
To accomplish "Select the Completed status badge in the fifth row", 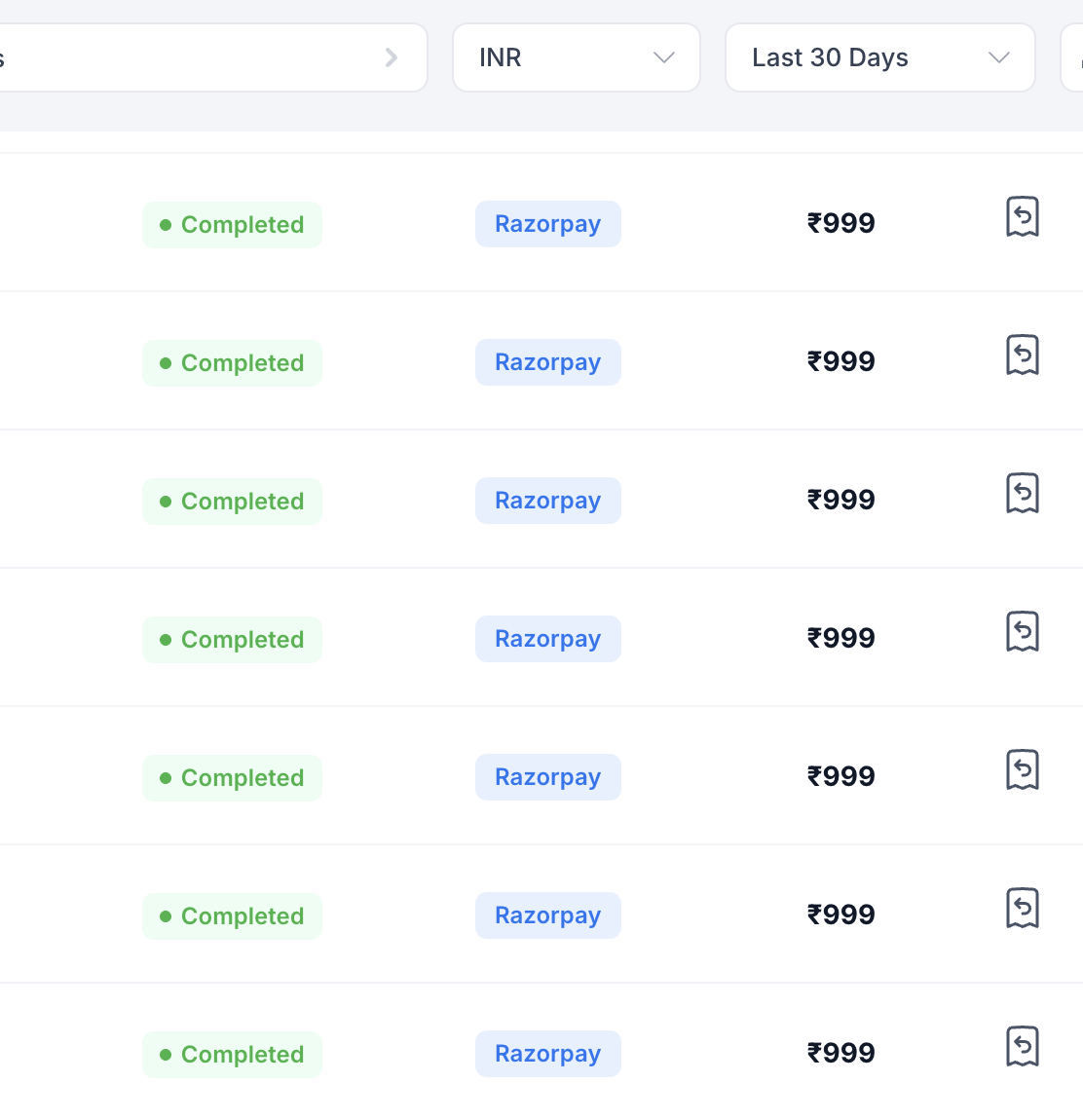I will point(232,778).
